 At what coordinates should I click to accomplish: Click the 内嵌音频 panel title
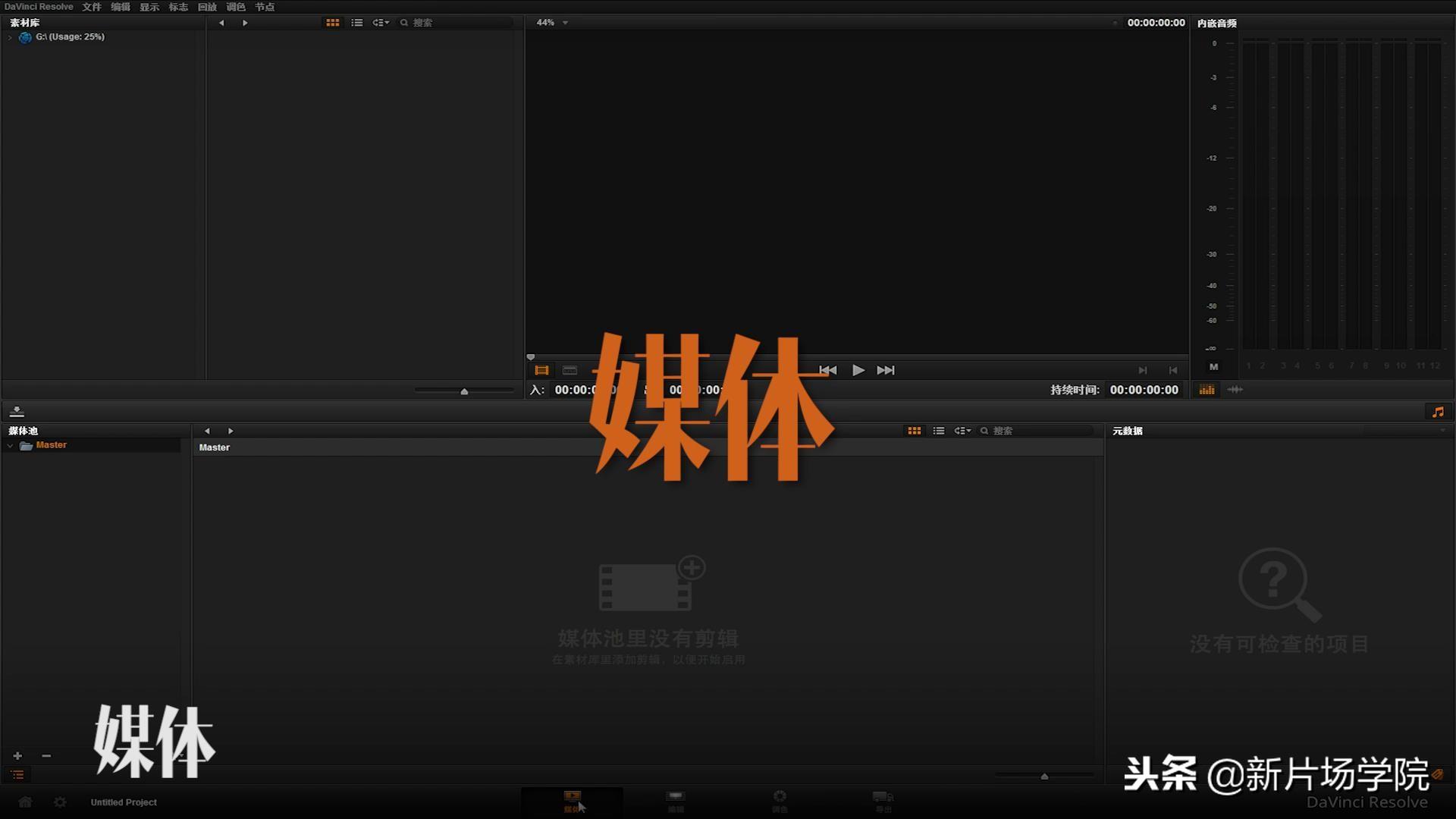tap(1216, 24)
